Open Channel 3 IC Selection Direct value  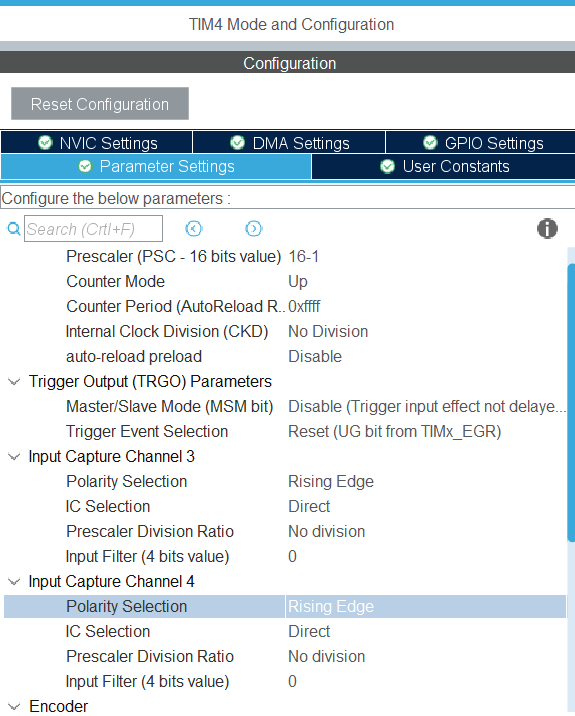coord(309,506)
